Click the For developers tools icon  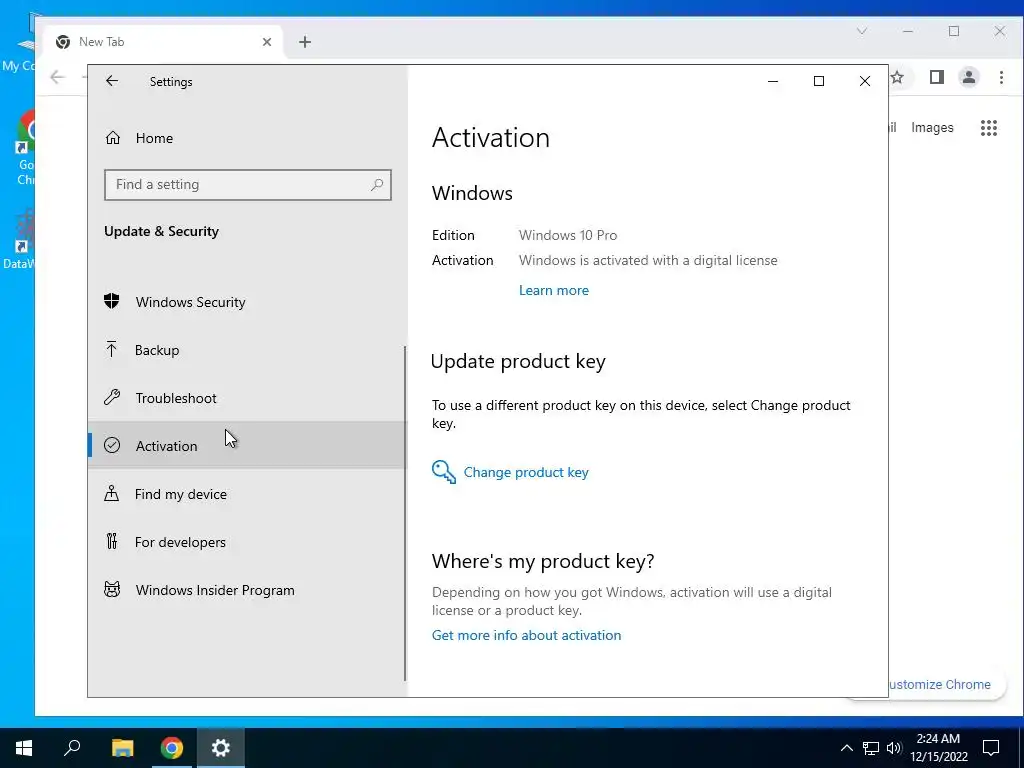point(112,541)
